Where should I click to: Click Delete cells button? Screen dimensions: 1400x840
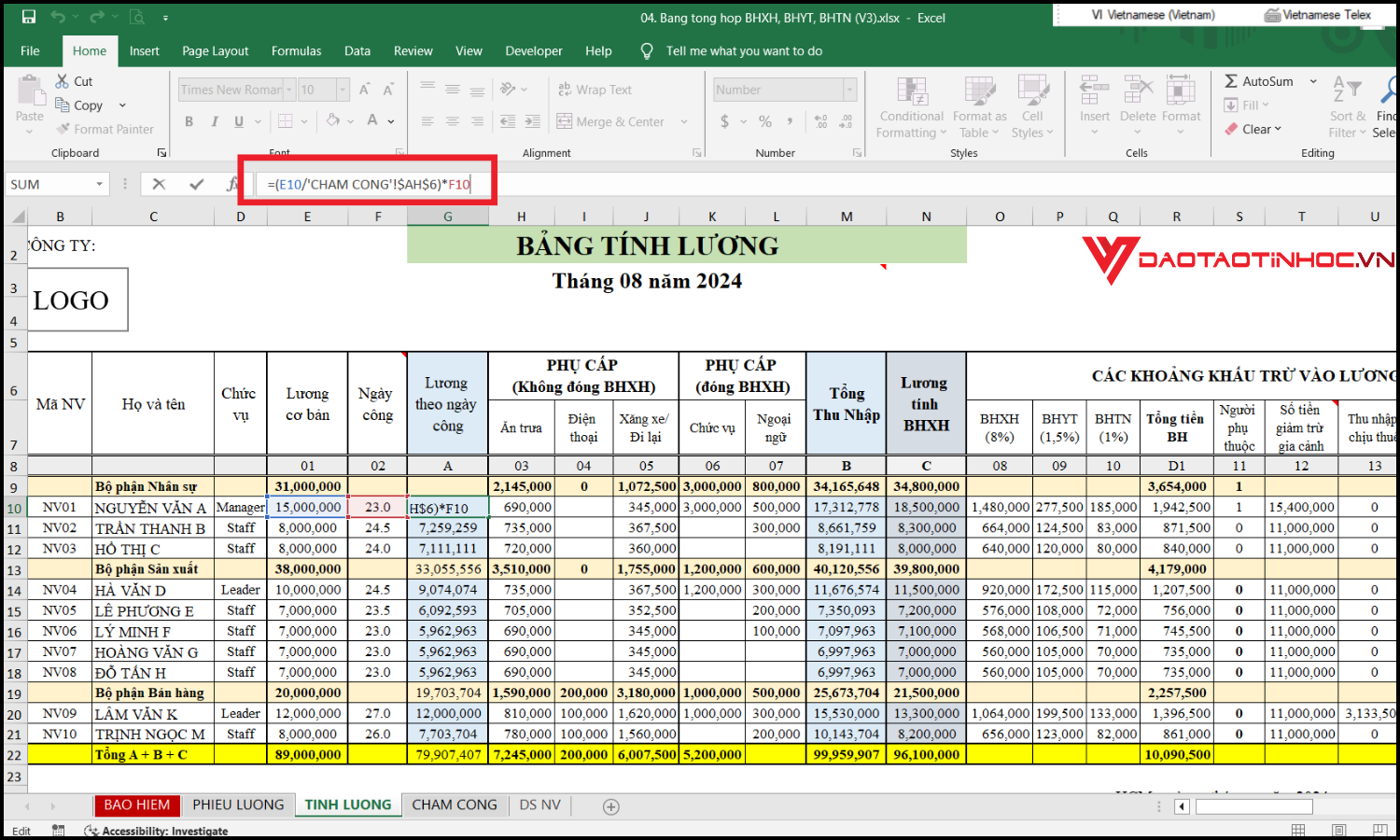(1138, 105)
